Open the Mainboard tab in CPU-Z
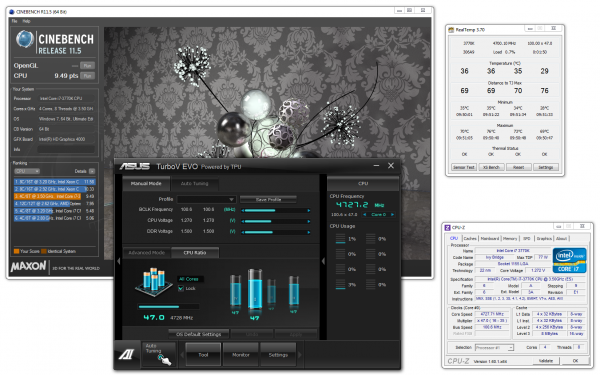The height and width of the screenshot is (375, 600). click(x=490, y=238)
